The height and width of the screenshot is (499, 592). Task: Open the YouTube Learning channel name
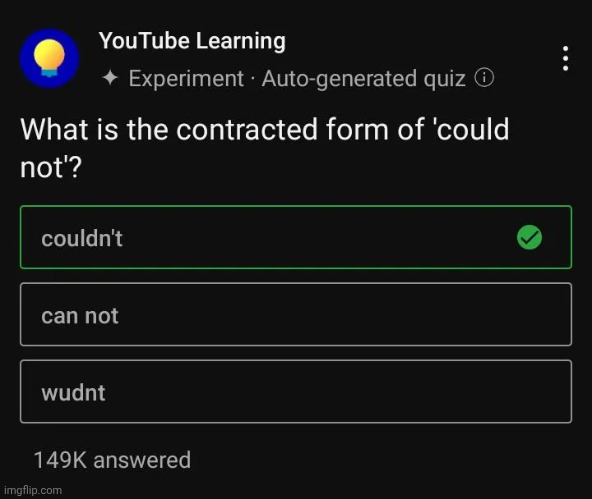pyautogui.click(x=192, y=41)
